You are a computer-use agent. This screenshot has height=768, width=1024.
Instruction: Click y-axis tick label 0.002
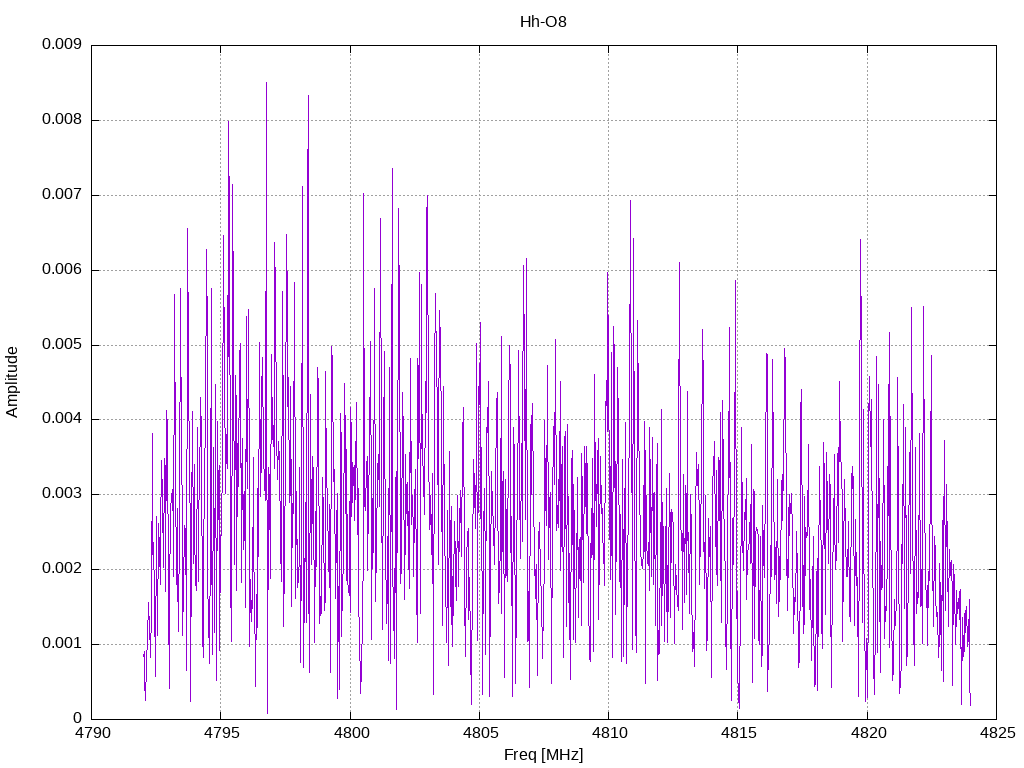(x=62, y=568)
